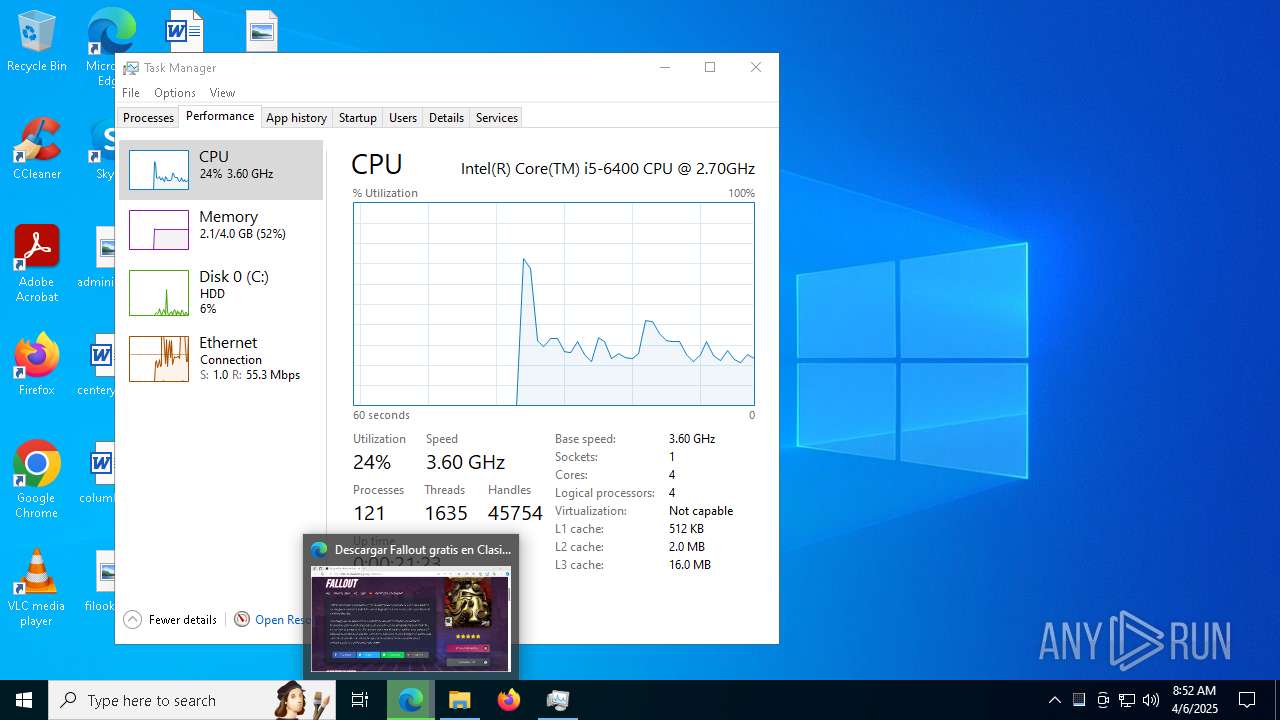The image size is (1280, 720).
Task: Select the CPU performance graph entry
Action: coord(221,170)
